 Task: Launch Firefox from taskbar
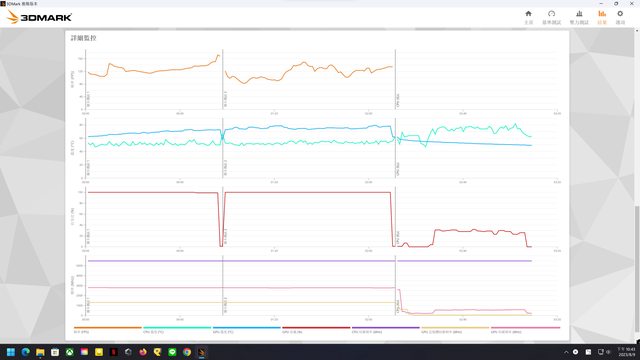(x=143, y=352)
